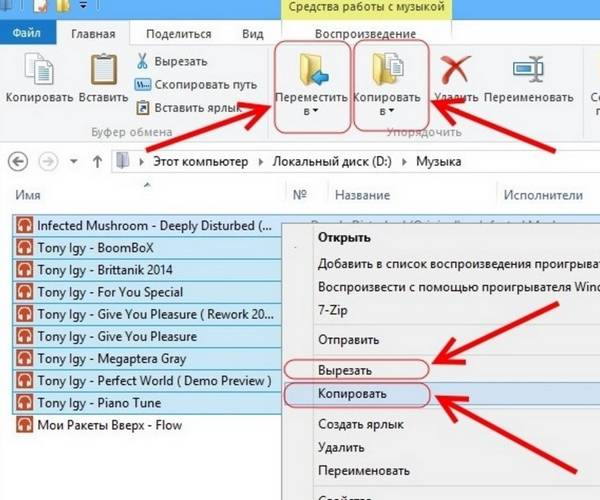
Task: Click Музыка breadcrumb in address bar
Action: [x=439, y=162]
